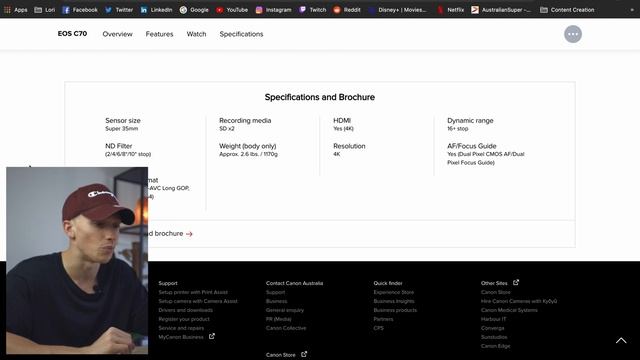Click the external-link icon beside Other Sites
The height and width of the screenshot is (360, 640).
pyautogui.click(x=516, y=282)
